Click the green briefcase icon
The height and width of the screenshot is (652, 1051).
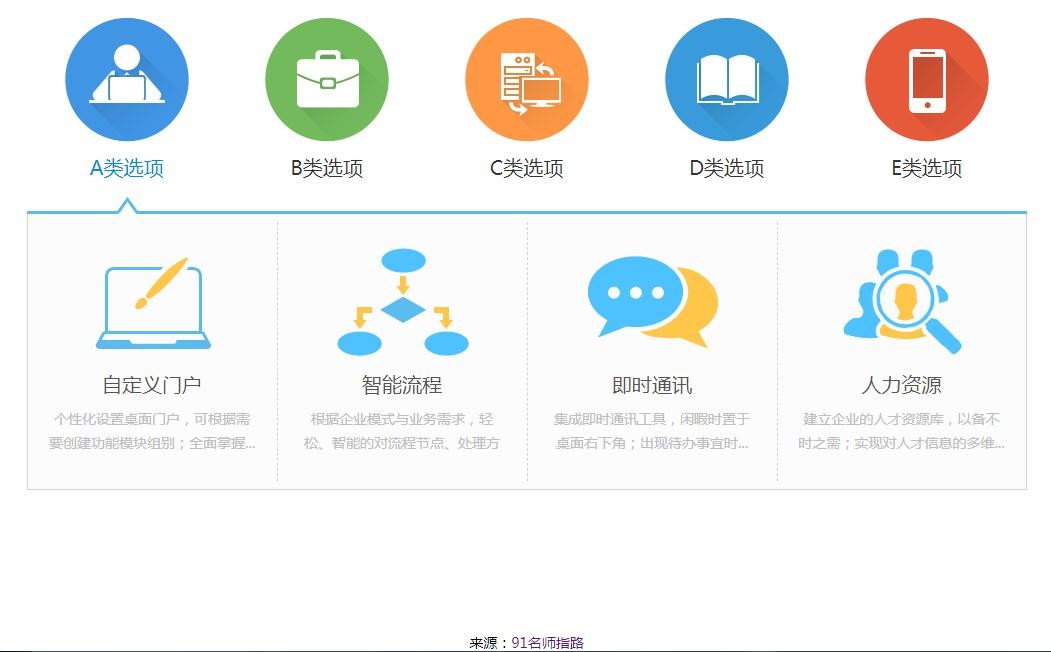pyautogui.click(x=327, y=80)
